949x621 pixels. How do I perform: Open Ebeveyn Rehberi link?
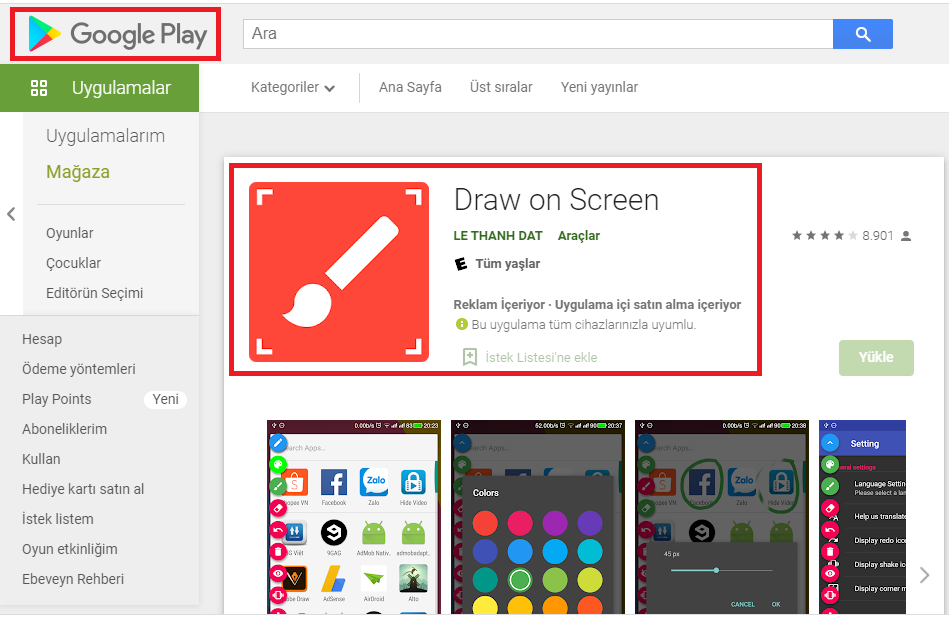(x=73, y=579)
